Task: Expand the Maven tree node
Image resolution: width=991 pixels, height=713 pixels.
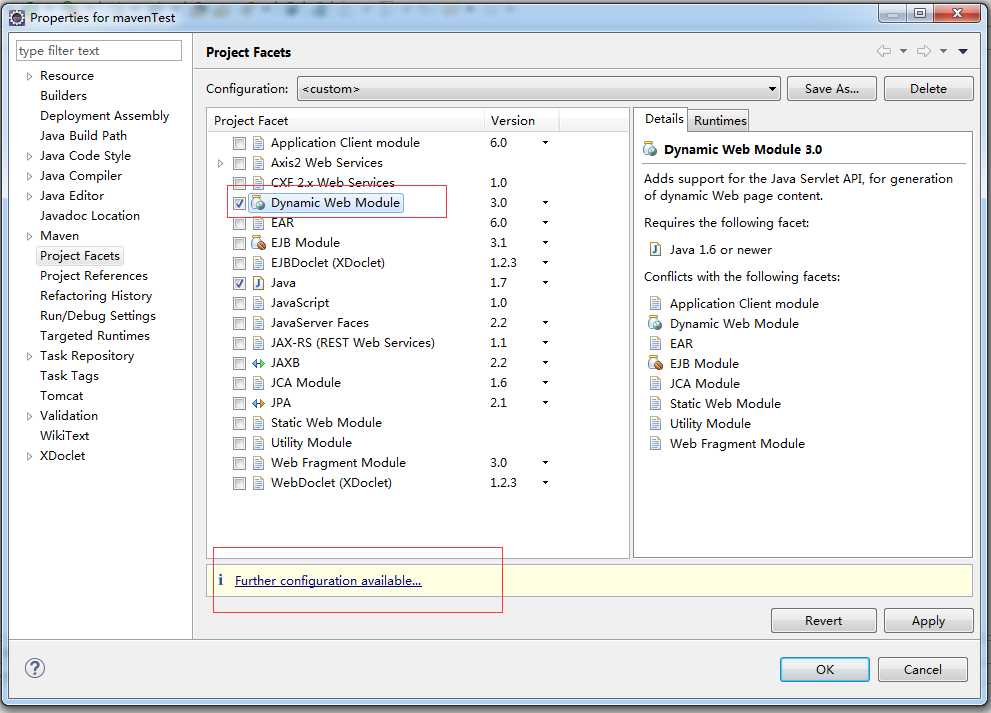Action: (x=29, y=236)
